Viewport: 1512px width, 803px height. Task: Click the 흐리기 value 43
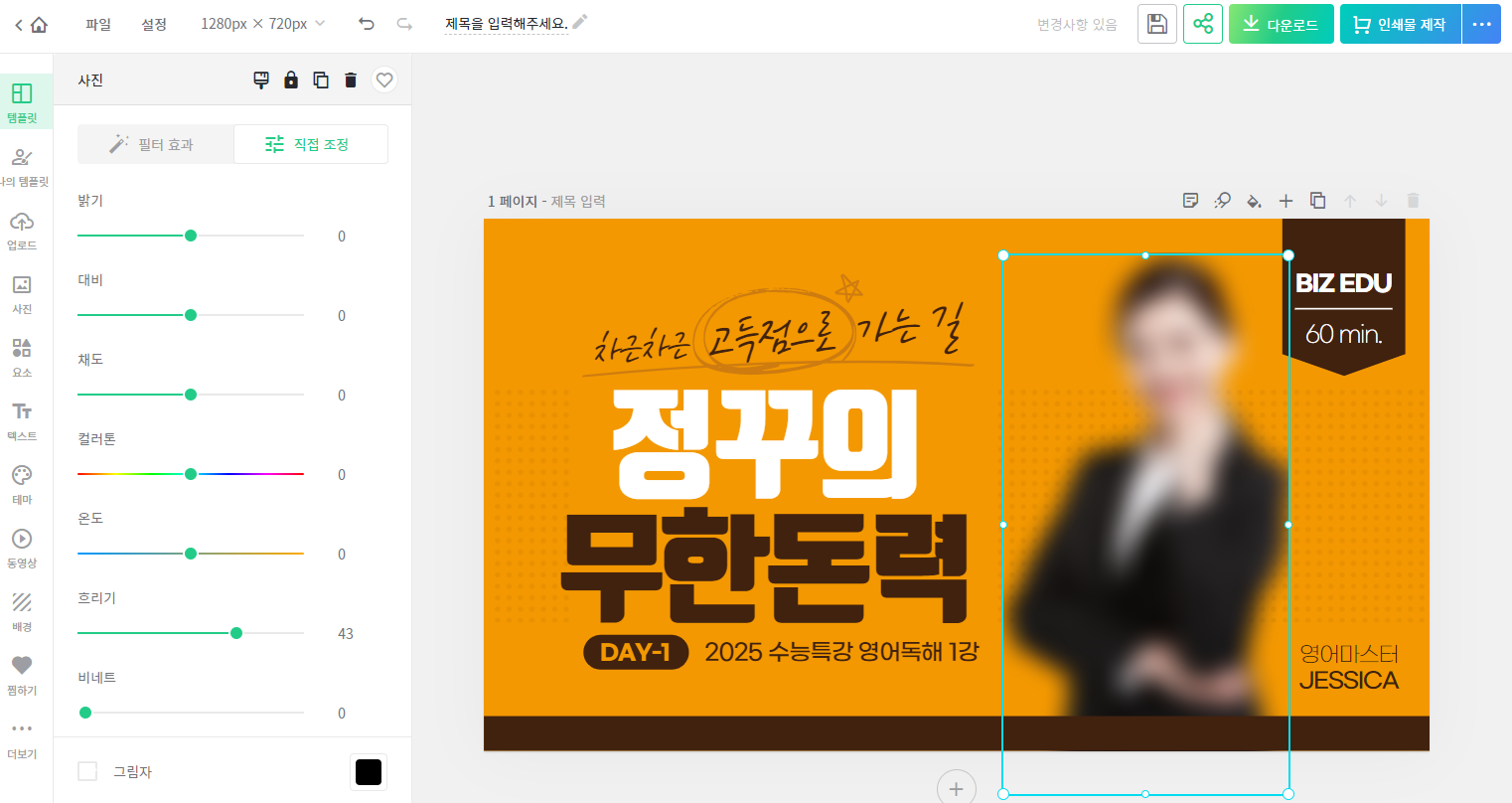pos(346,634)
